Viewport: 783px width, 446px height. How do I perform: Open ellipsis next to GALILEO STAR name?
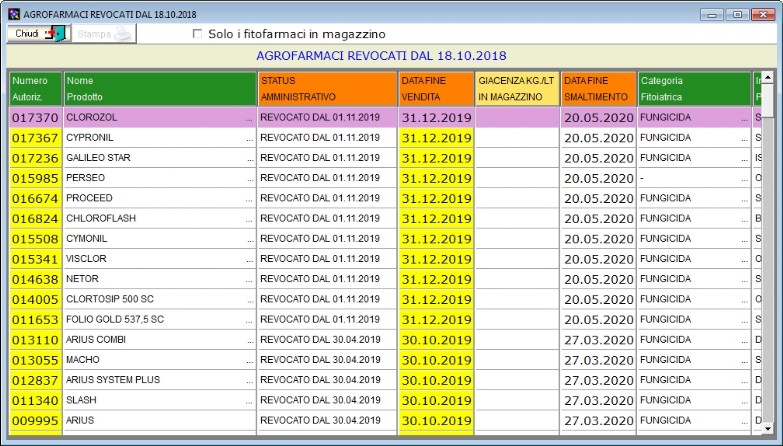[249, 158]
